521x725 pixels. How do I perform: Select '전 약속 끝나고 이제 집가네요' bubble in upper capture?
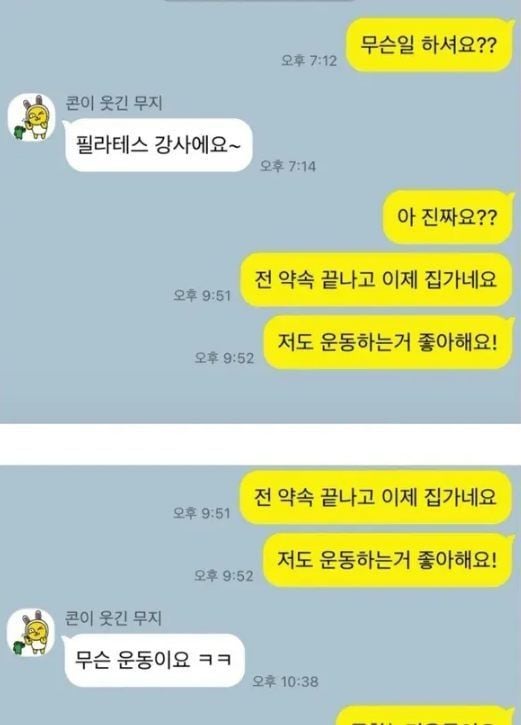(377, 279)
